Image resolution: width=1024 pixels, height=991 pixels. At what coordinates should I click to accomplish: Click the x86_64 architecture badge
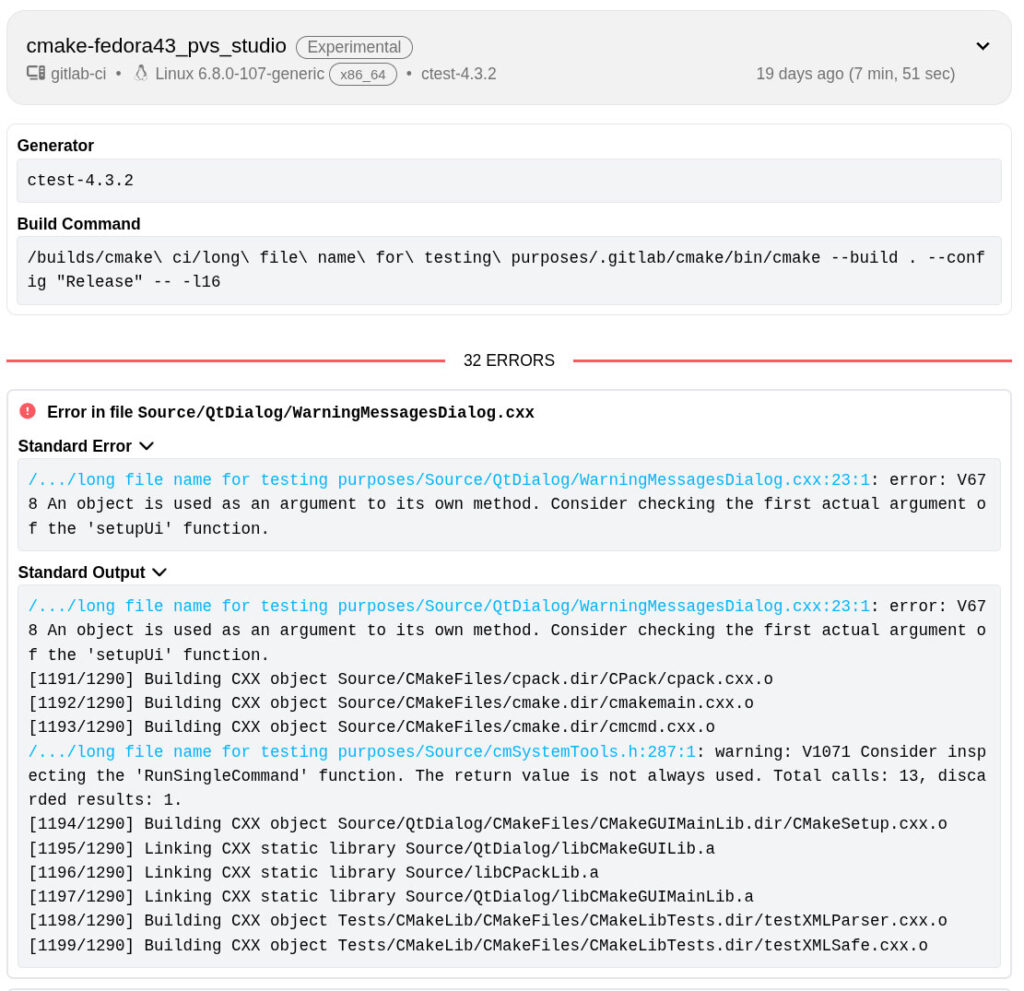[363, 74]
